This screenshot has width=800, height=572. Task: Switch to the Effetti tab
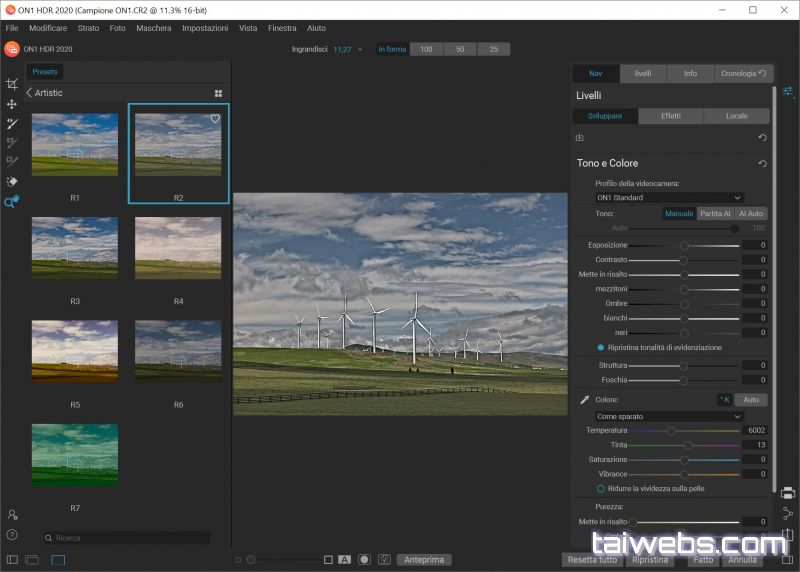(671, 116)
